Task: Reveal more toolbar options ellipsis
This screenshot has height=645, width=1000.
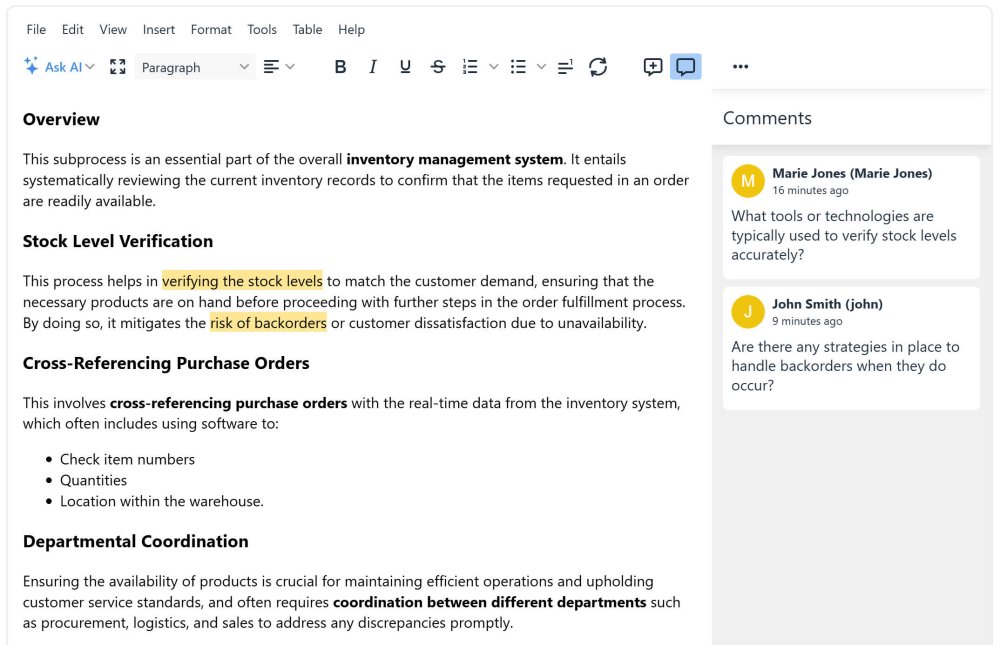Action: pyautogui.click(x=740, y=67)
